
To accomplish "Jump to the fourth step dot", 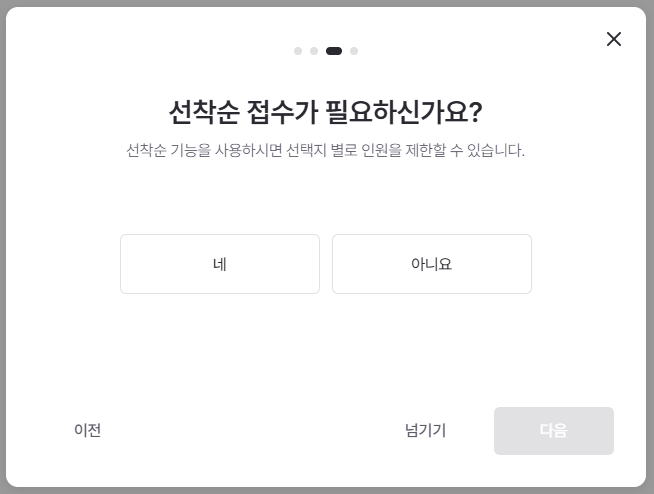I will (x=354, y=51).
